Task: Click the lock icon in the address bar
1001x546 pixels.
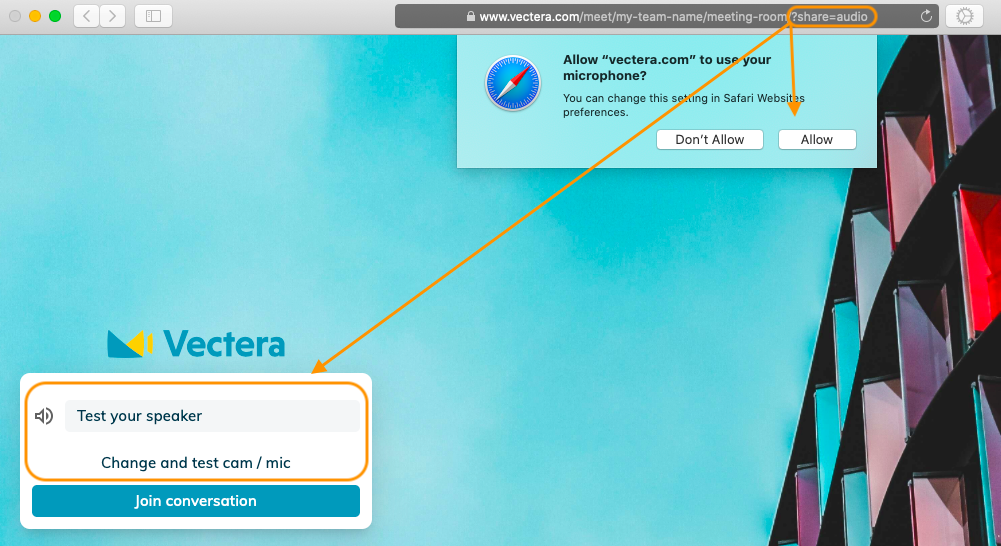Action: pos(470,17)
